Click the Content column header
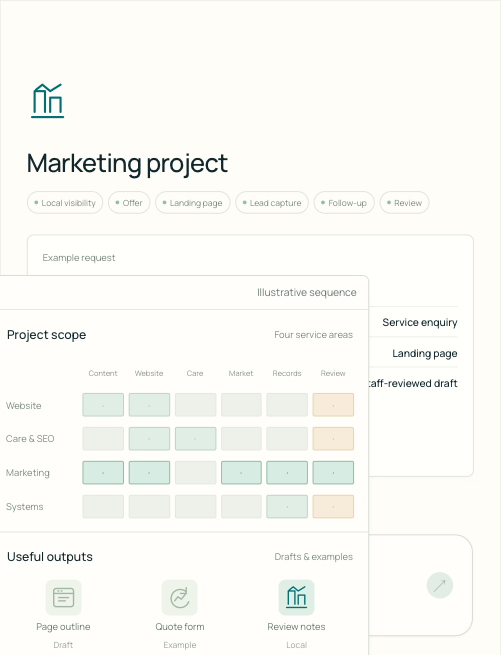This screenshot has height=655, width=501. [x=103, y=373]
